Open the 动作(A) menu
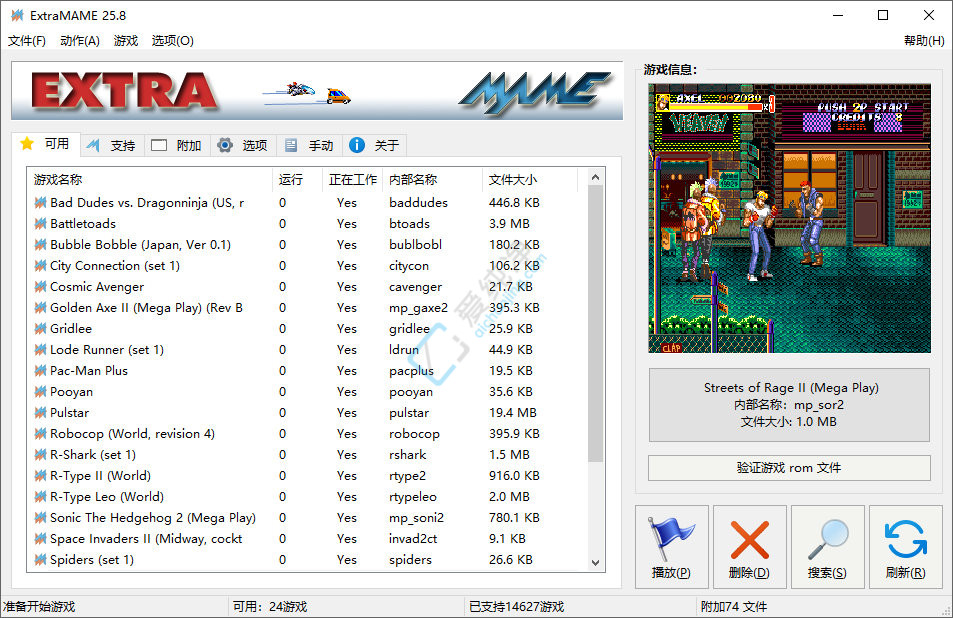The image size is (953, 618). (x=80, y=41)
